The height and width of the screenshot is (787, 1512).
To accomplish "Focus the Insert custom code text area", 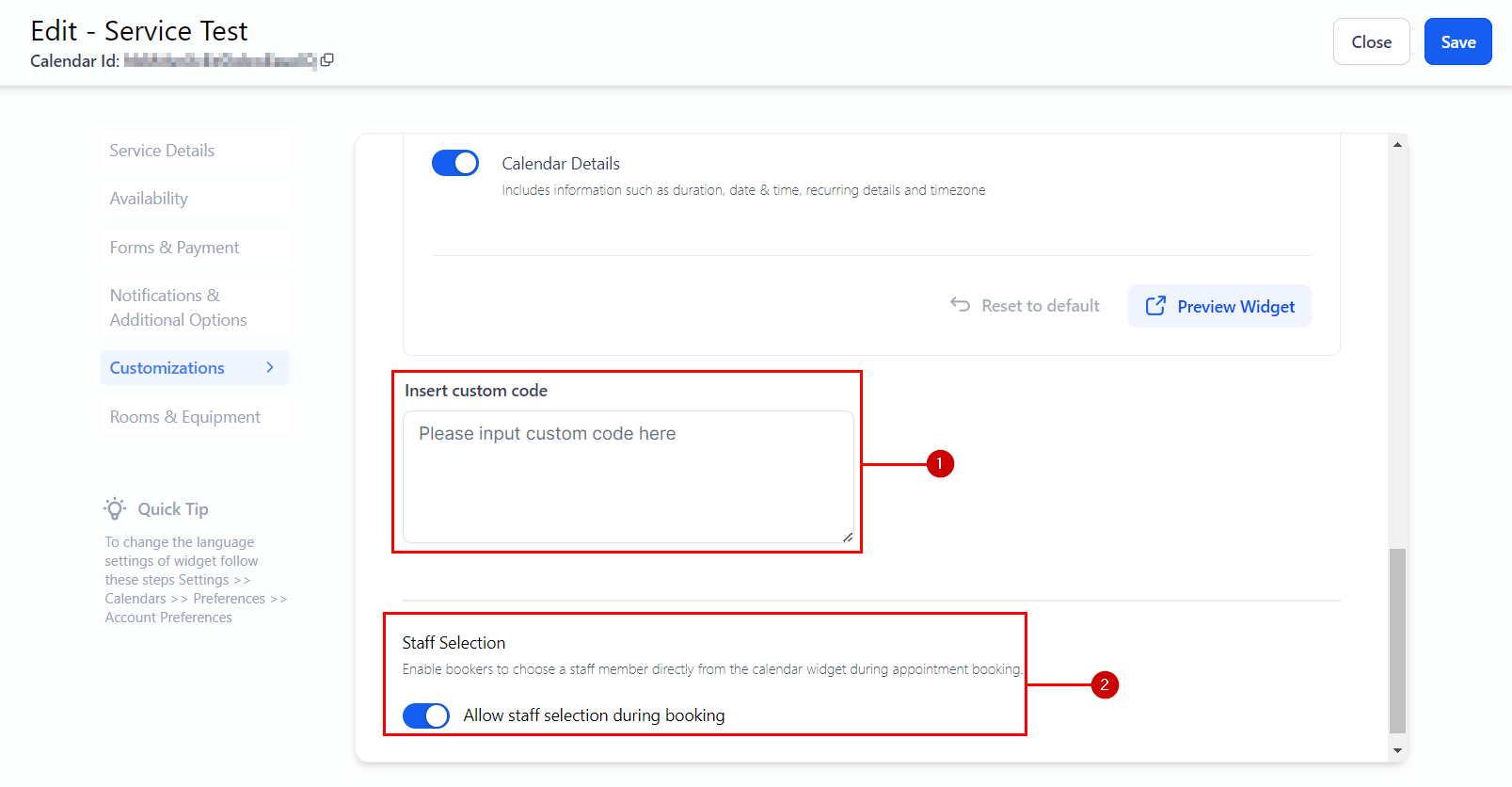I will pyautogui.click(x=628, y=476).
